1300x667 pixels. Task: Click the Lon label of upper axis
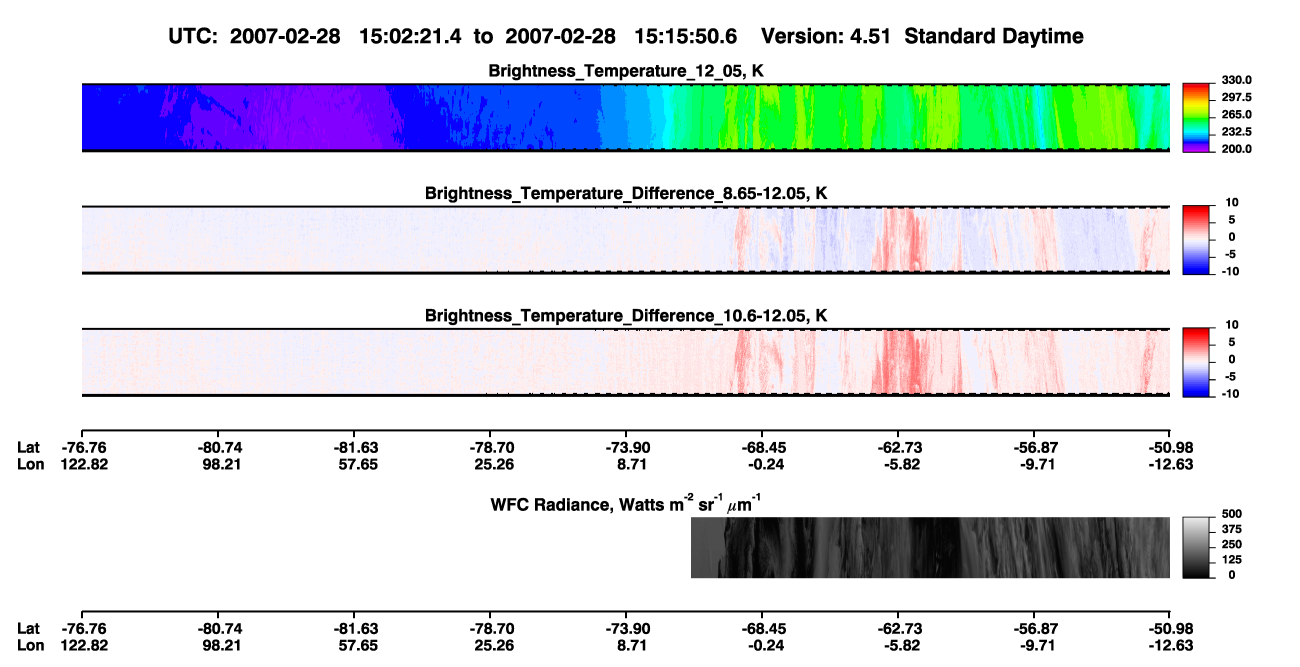tap(31, 464)
